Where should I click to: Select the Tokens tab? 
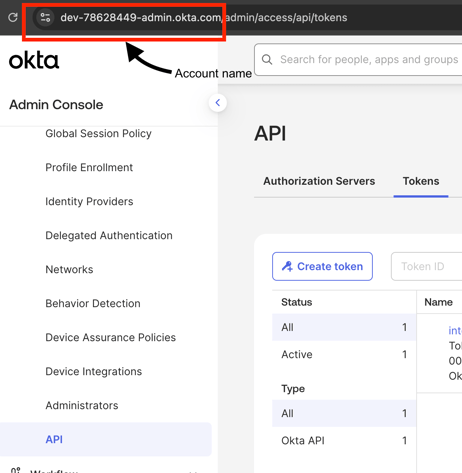(x=421, y=181)
